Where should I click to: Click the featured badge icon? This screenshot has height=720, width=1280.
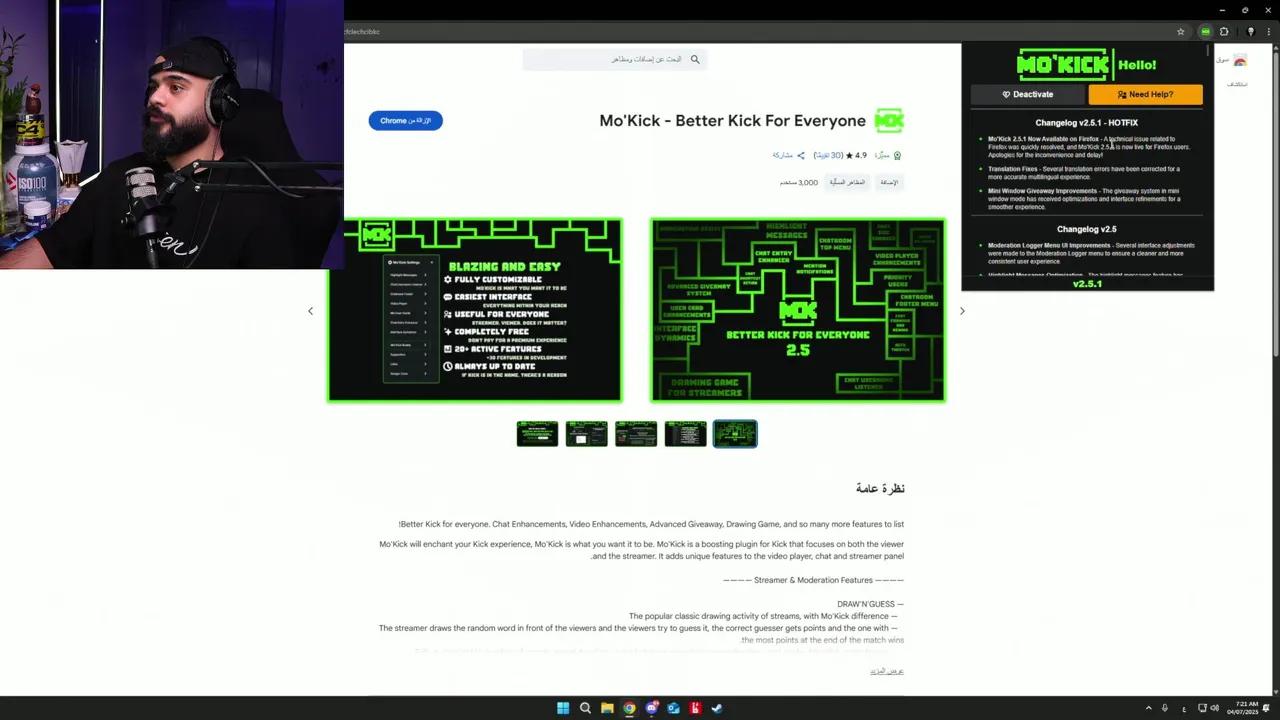(x=897, y=156)
